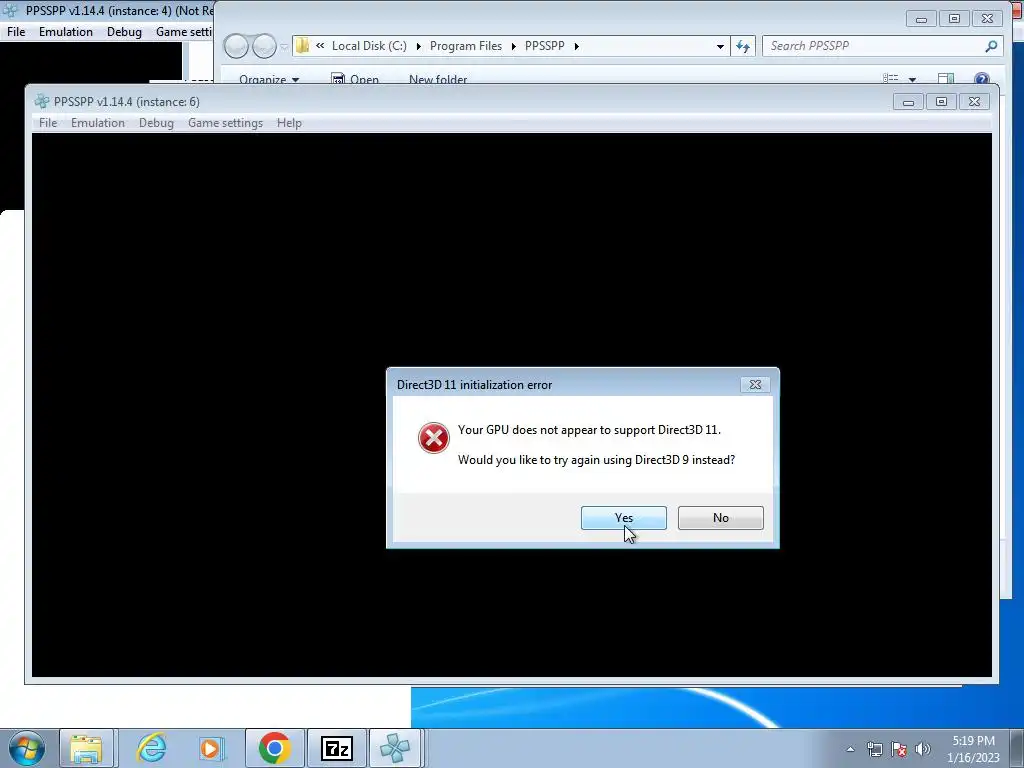Open Windows Media Player from taskbar
The height and width of the screenshot is (768, 1024).
(212, 748)
